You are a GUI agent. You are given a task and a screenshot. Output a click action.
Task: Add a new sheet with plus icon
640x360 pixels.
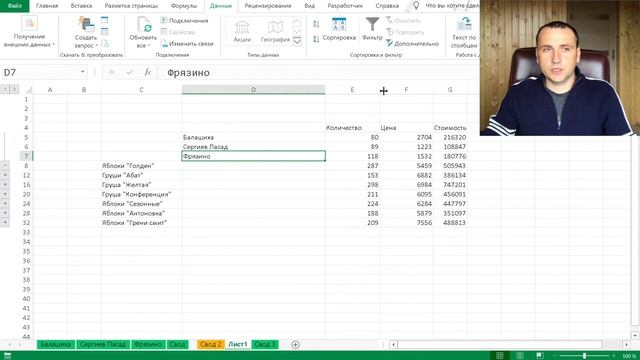pos(295,344)
